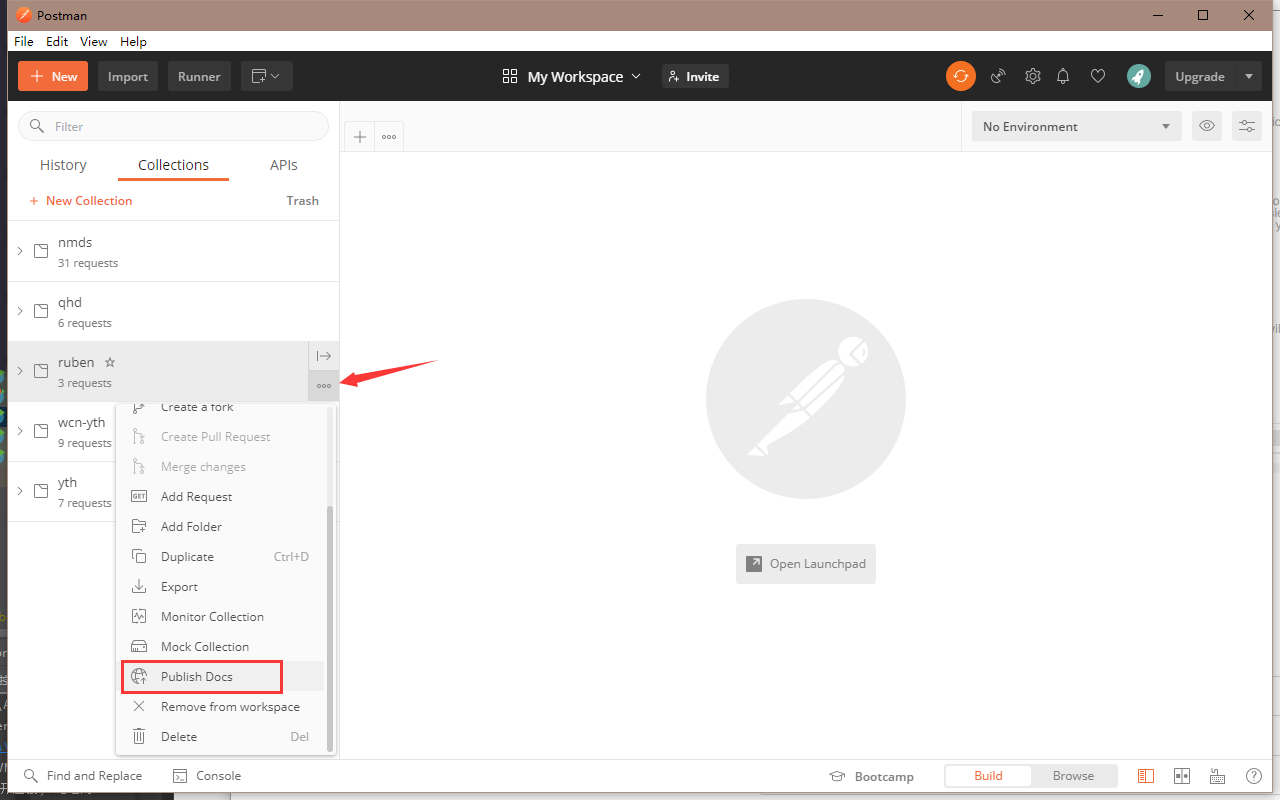
Task: Open the Help menu
Action: pyautogui.click(x=133, y=41)
